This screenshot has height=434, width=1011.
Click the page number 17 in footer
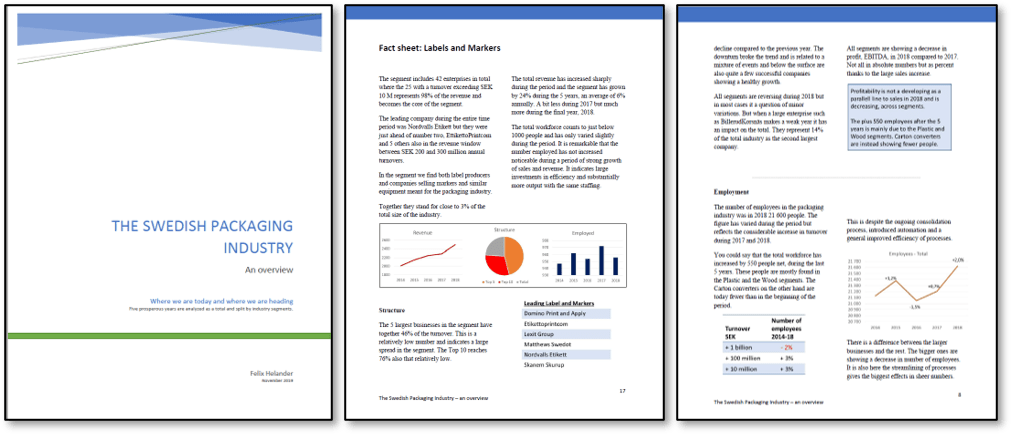[622, 390]
